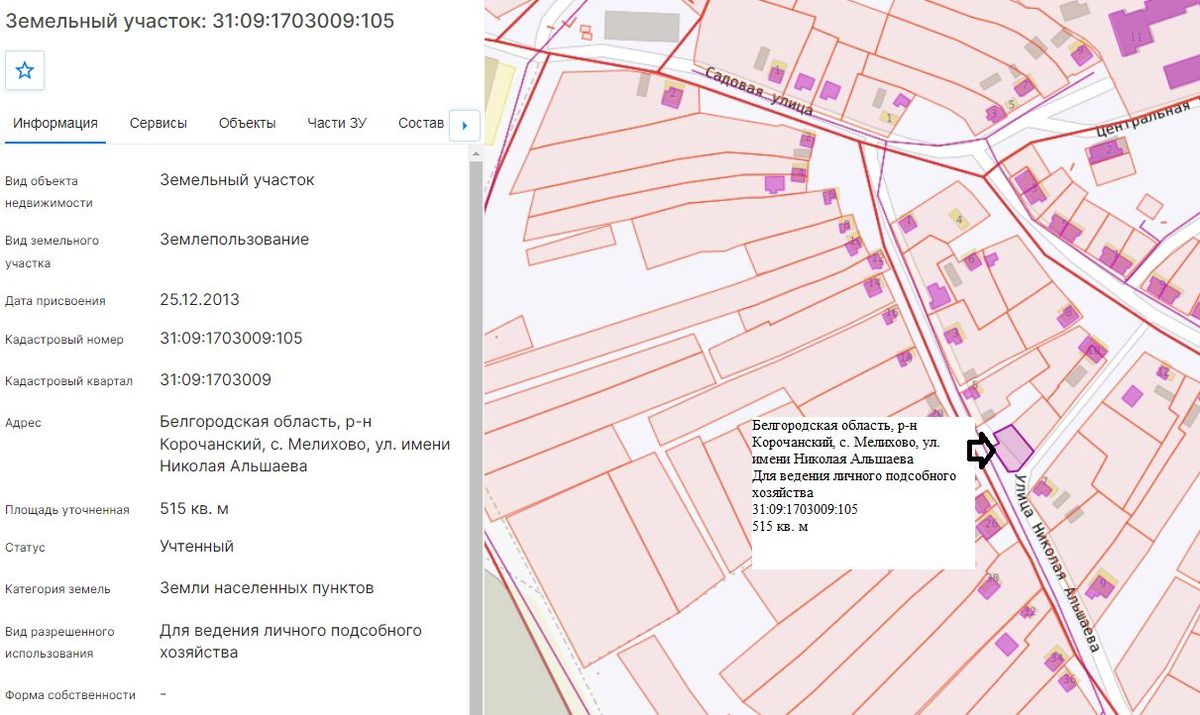Click Садовая улица label on map
This screenshot has width=1200, height=715.
point(757,92)
